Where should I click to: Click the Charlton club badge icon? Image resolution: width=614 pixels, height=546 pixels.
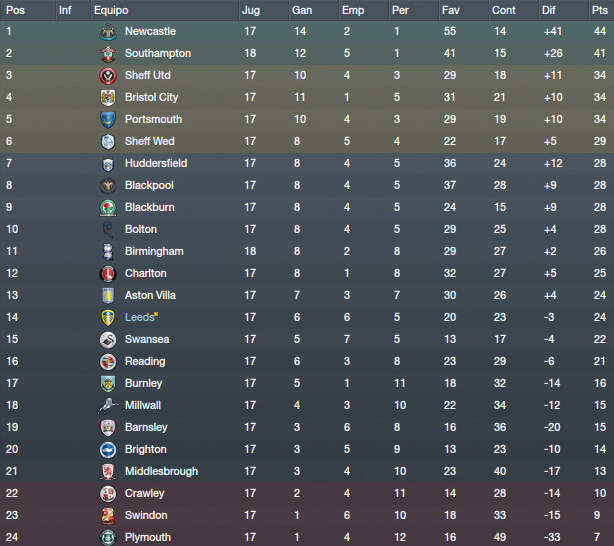[x=108, y=273]
